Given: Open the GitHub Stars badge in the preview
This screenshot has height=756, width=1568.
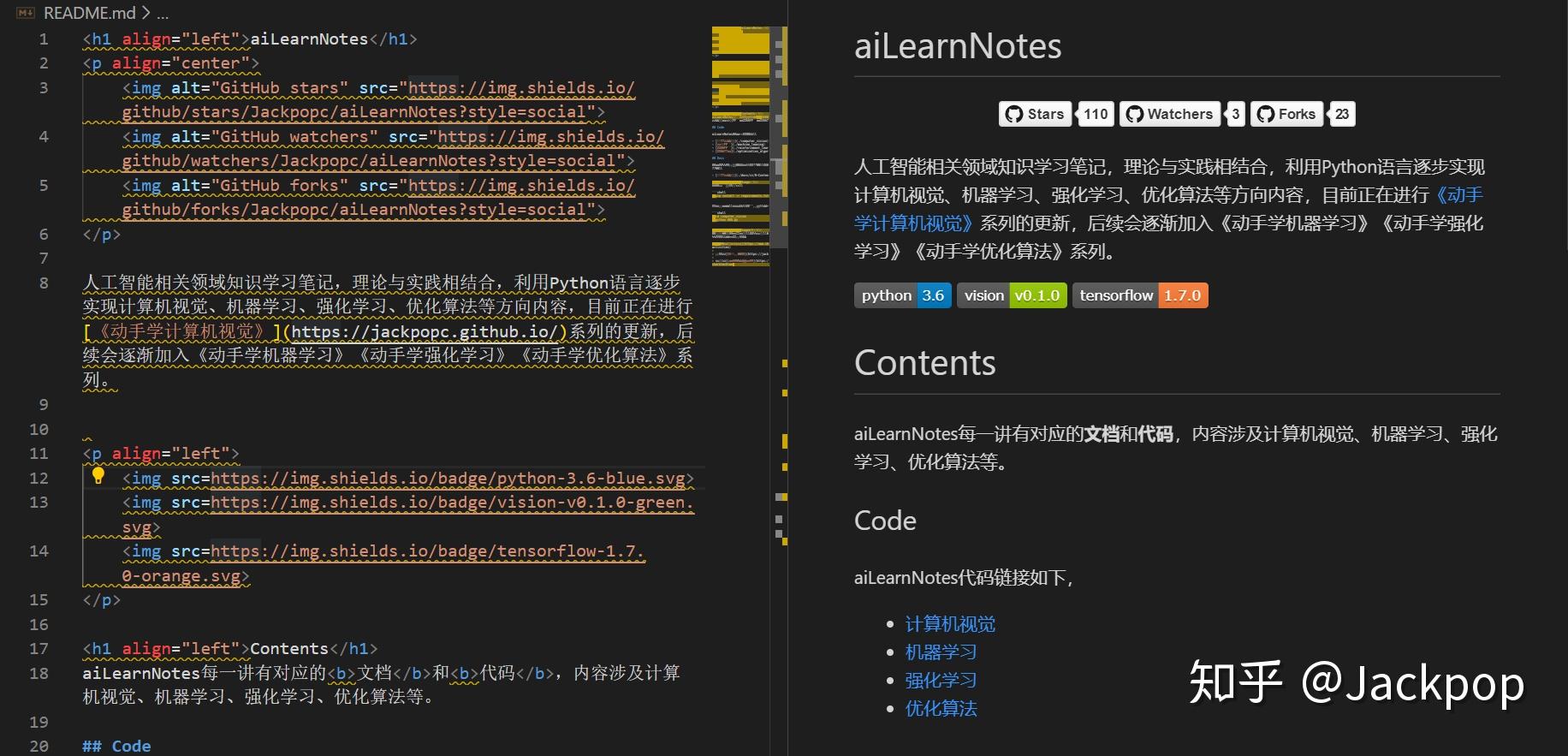Looking at the screenshot, I should point(1035,114).
